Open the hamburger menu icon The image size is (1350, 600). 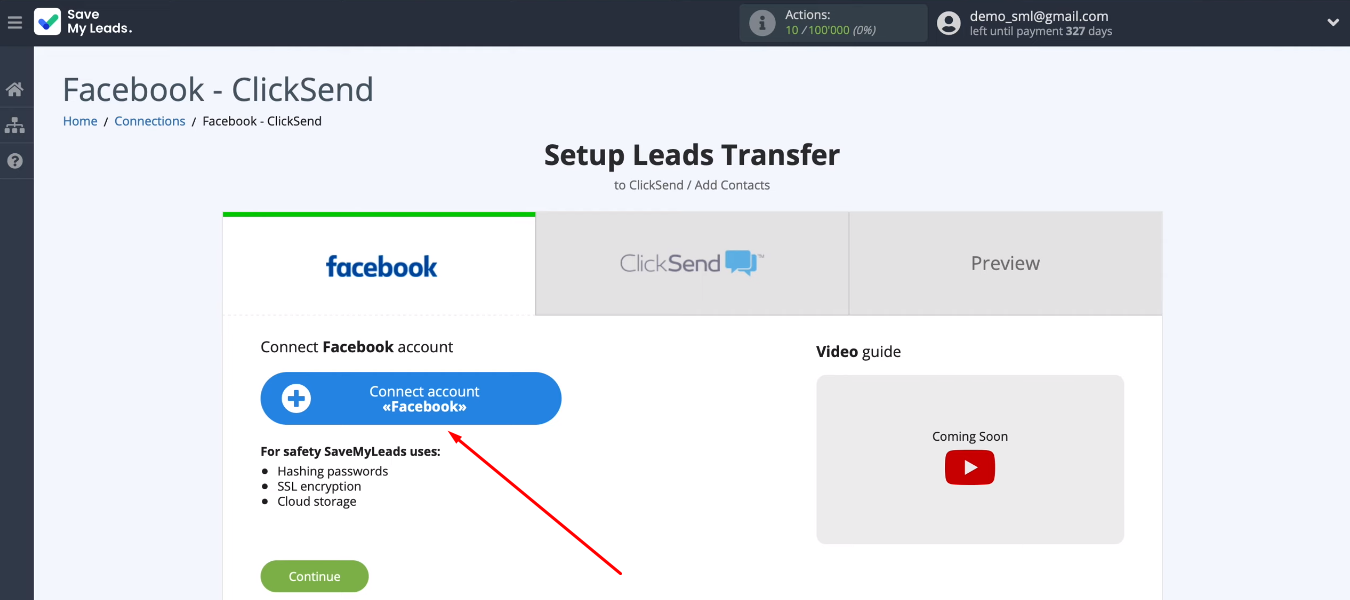pos(15,22)
